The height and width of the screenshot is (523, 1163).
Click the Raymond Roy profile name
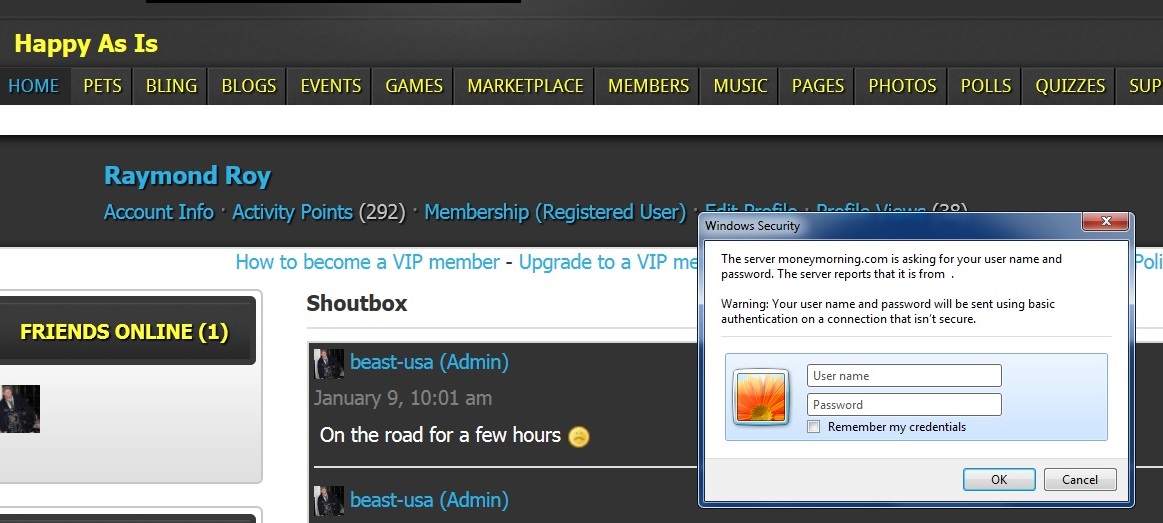[x=187, y=177]
